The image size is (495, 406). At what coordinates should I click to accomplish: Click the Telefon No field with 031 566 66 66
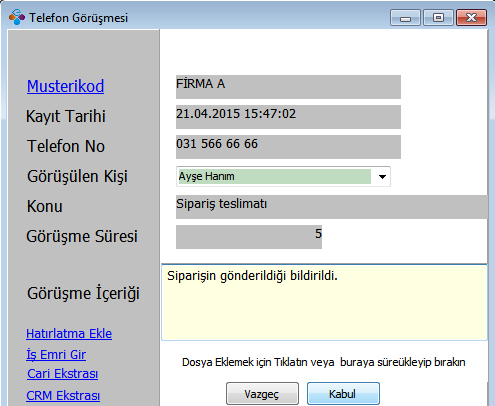pyautogui.click(x=288, y=147)
